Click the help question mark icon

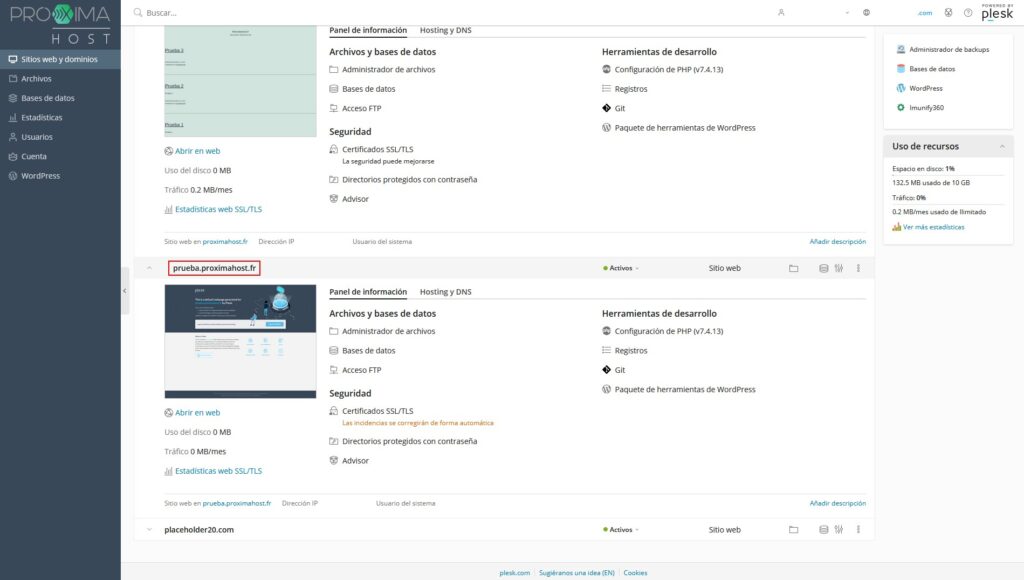[x=968, y=12]
